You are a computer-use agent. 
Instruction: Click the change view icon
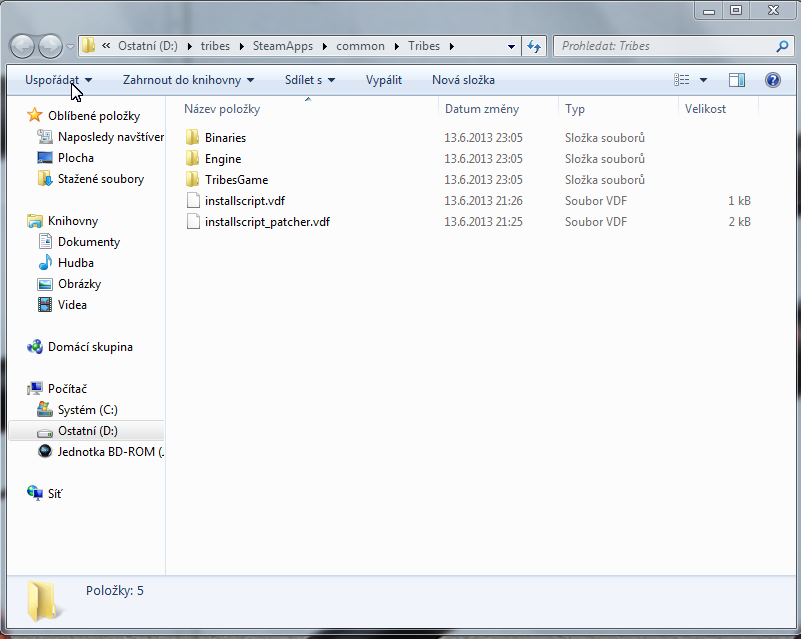(x=681, y=80)
